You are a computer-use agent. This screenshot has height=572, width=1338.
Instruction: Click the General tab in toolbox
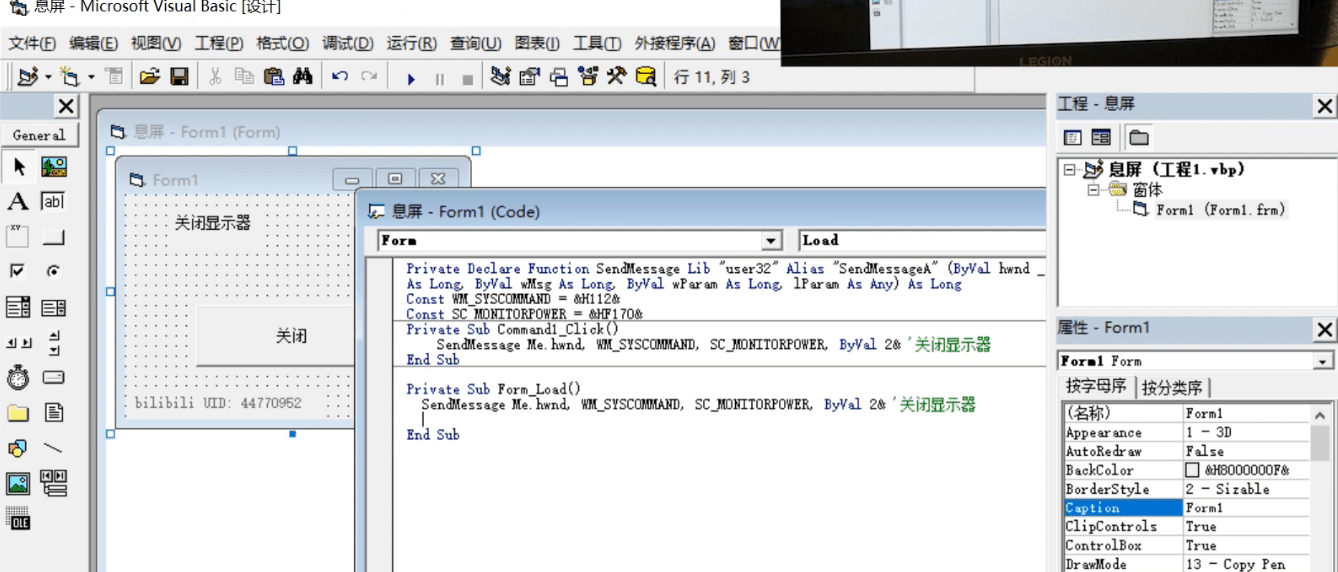(38, 135)
